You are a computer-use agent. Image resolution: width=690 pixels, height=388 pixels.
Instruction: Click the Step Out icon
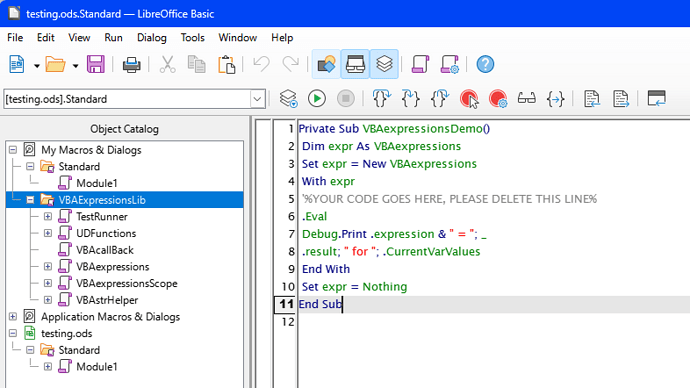(x=440, y=99)
